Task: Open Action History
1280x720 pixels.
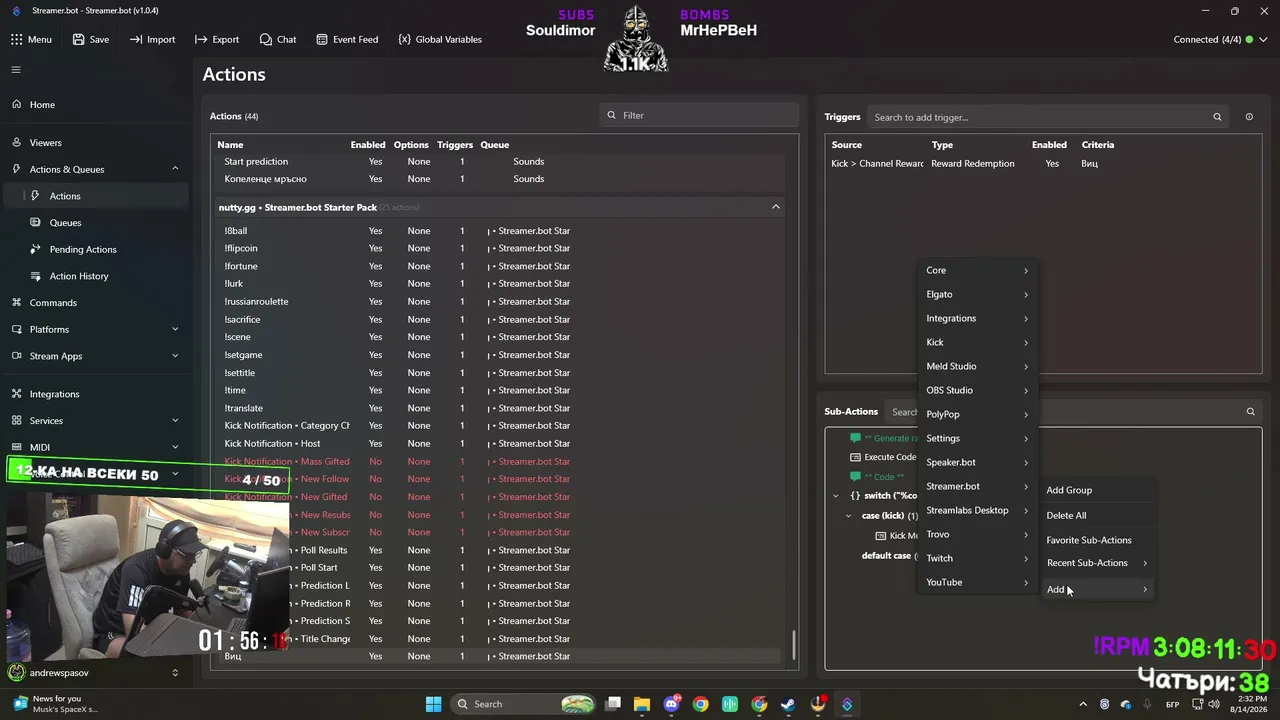Action: point(95,276)
